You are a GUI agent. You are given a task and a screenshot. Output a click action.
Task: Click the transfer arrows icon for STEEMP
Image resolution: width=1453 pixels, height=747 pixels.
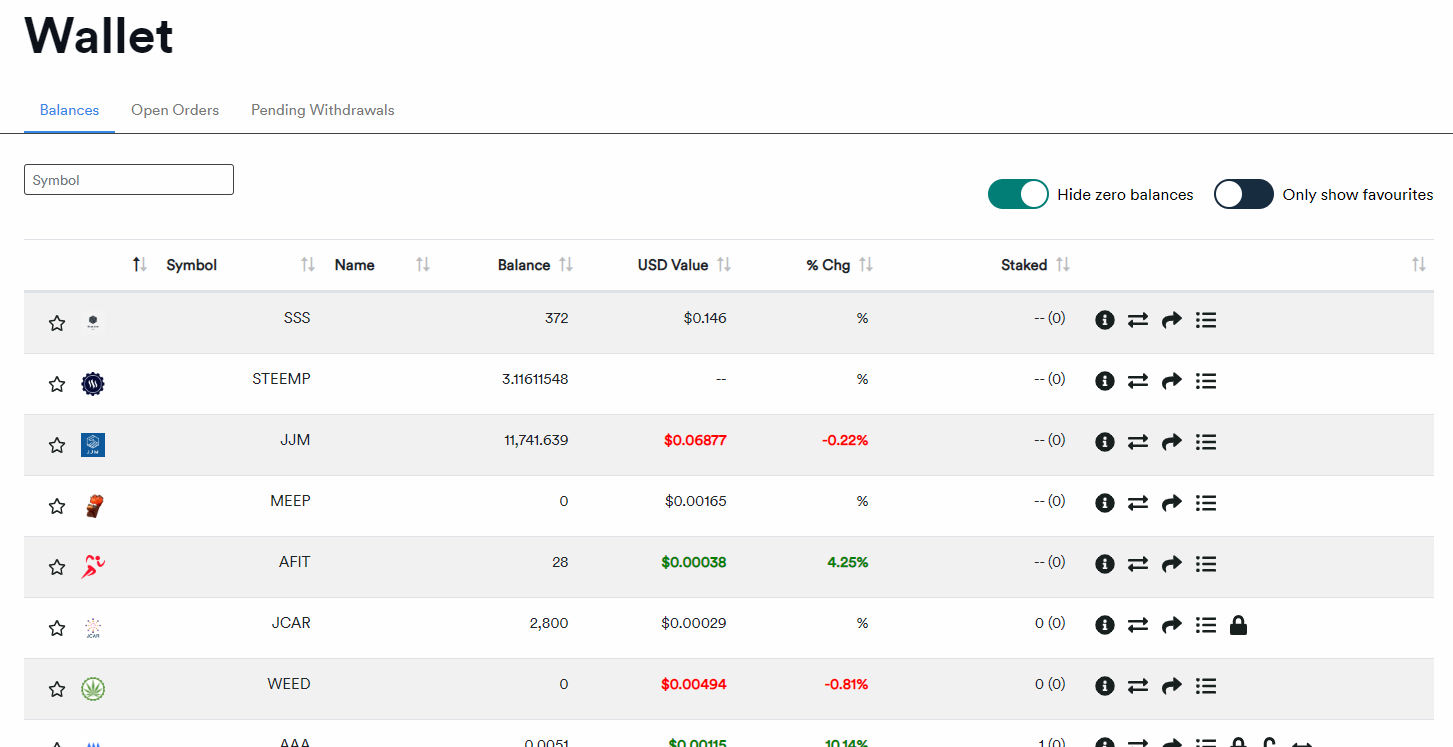(x=1138, y=381)
